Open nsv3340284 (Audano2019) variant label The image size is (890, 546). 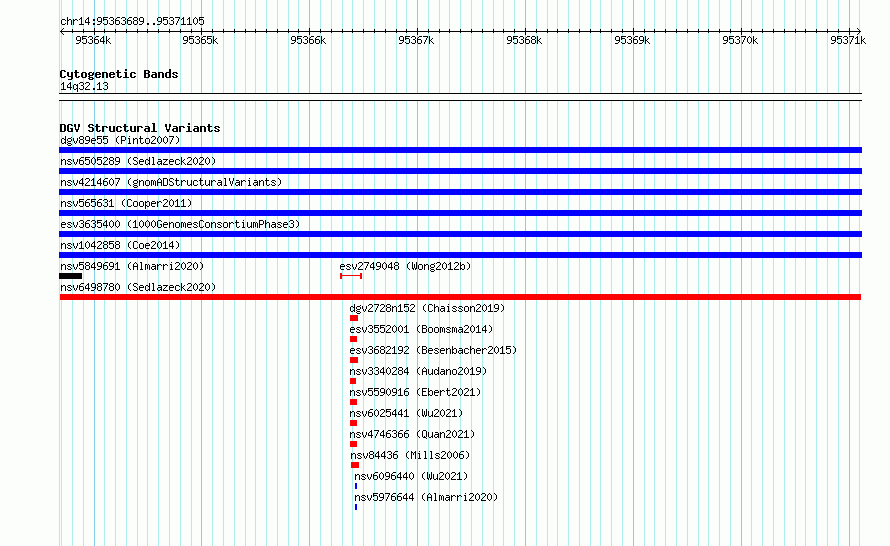[x=418, y=371]
